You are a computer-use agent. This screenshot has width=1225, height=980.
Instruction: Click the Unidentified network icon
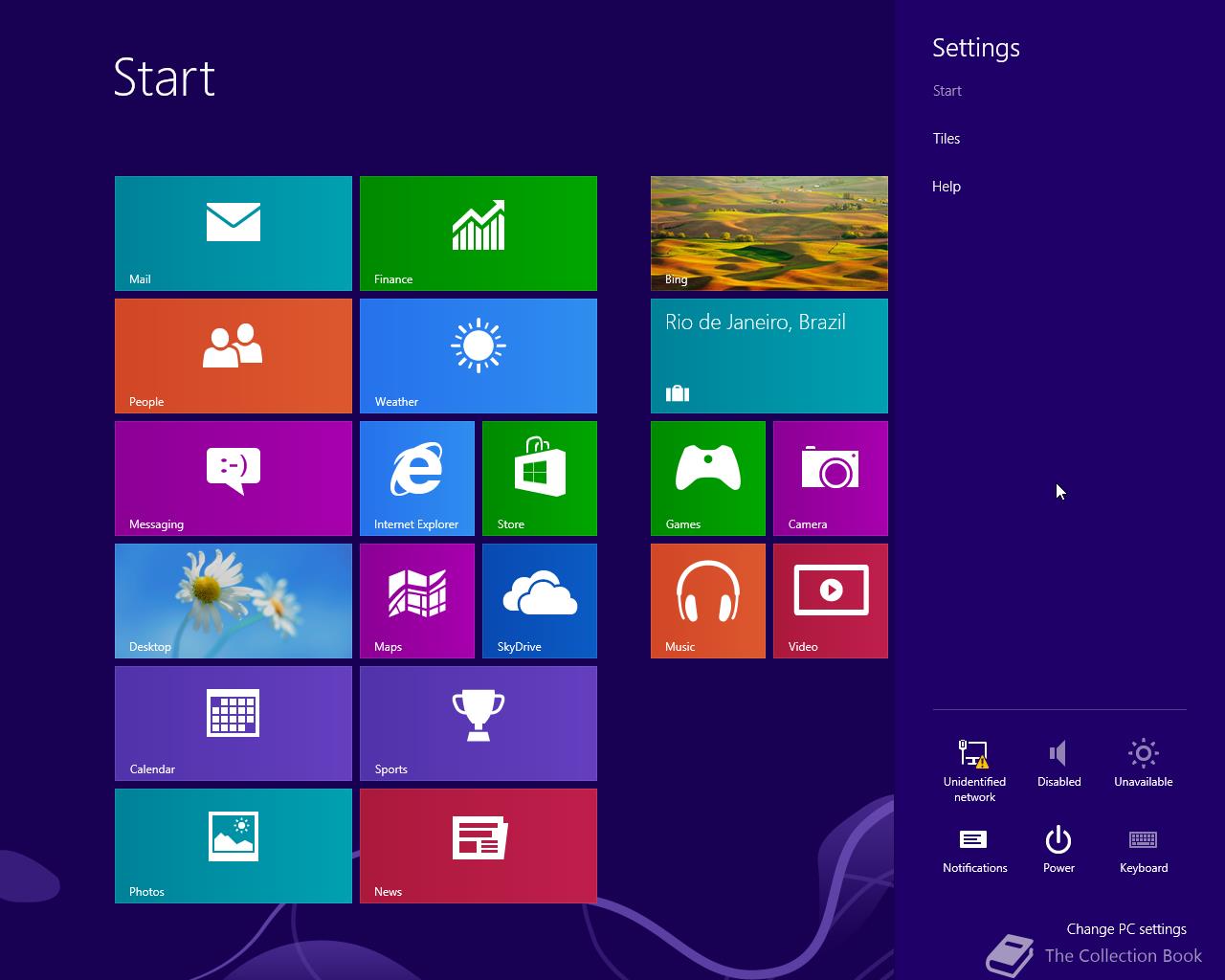pyautogui.click(x=974, y=769)
